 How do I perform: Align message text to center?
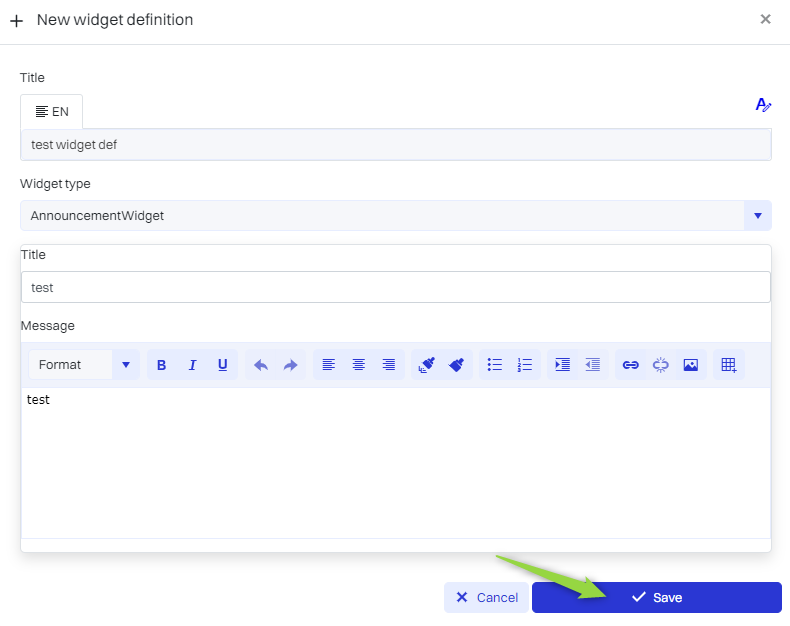[x=358, y=365]
